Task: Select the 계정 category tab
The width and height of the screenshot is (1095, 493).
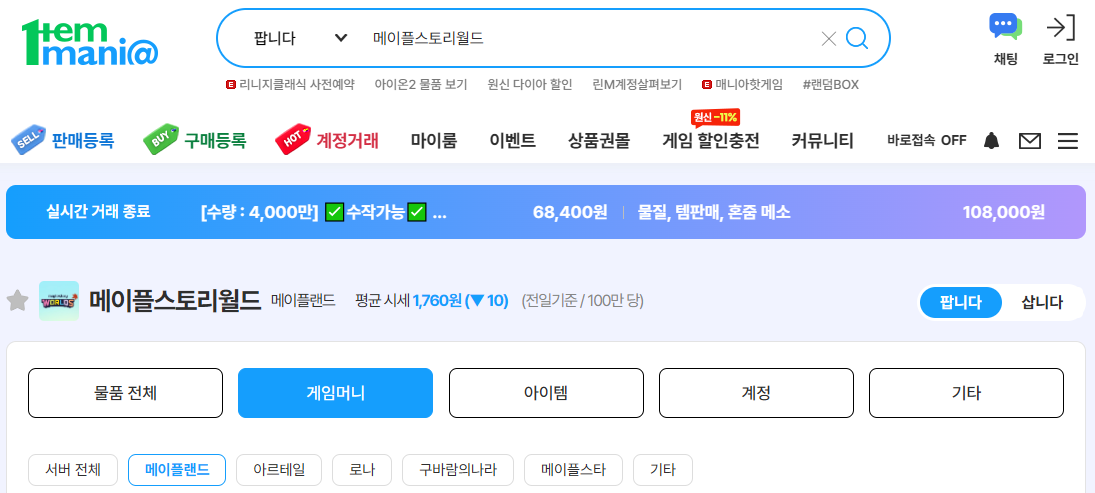Action: 756,393
